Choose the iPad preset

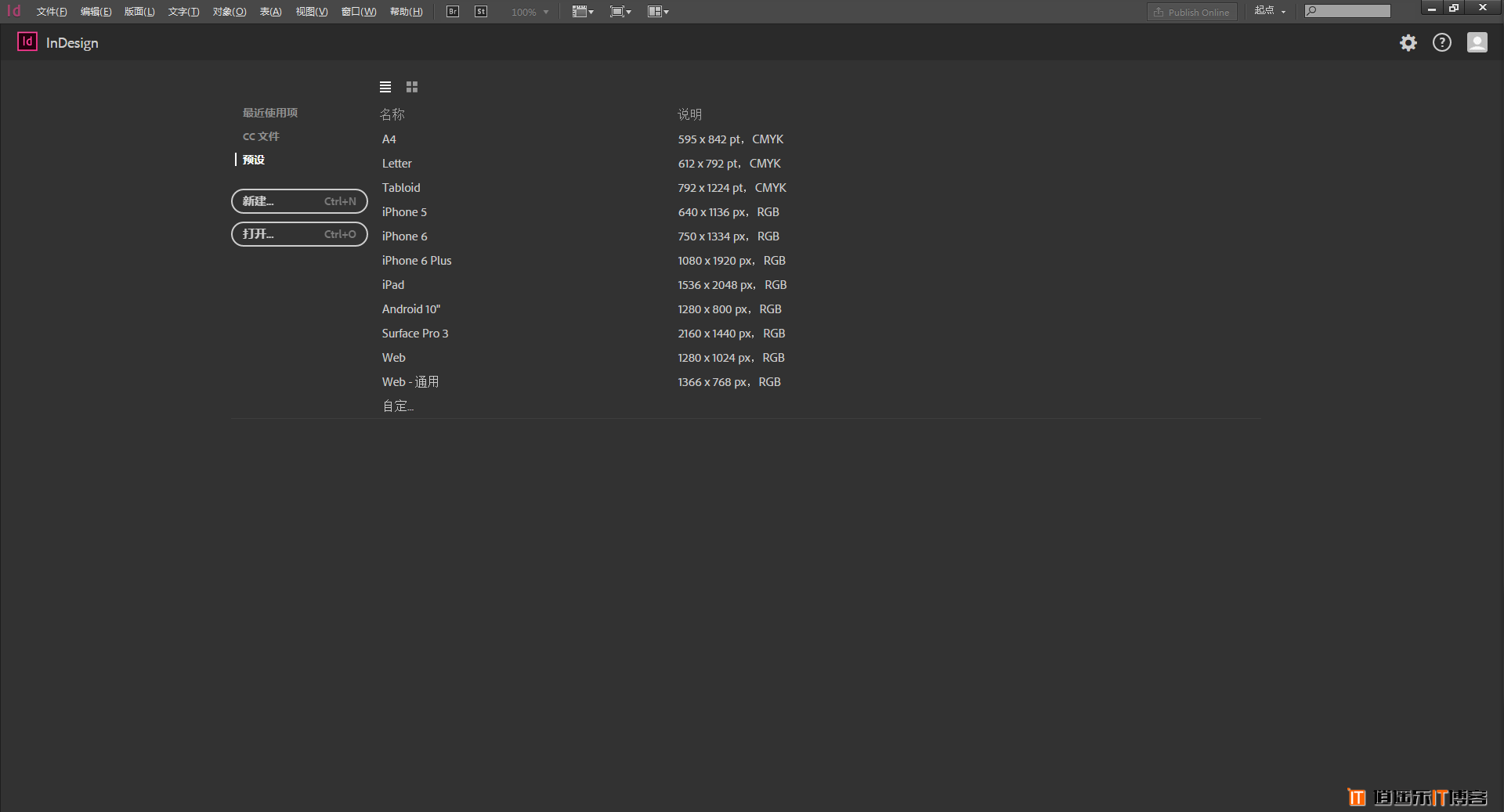(393, 285)
